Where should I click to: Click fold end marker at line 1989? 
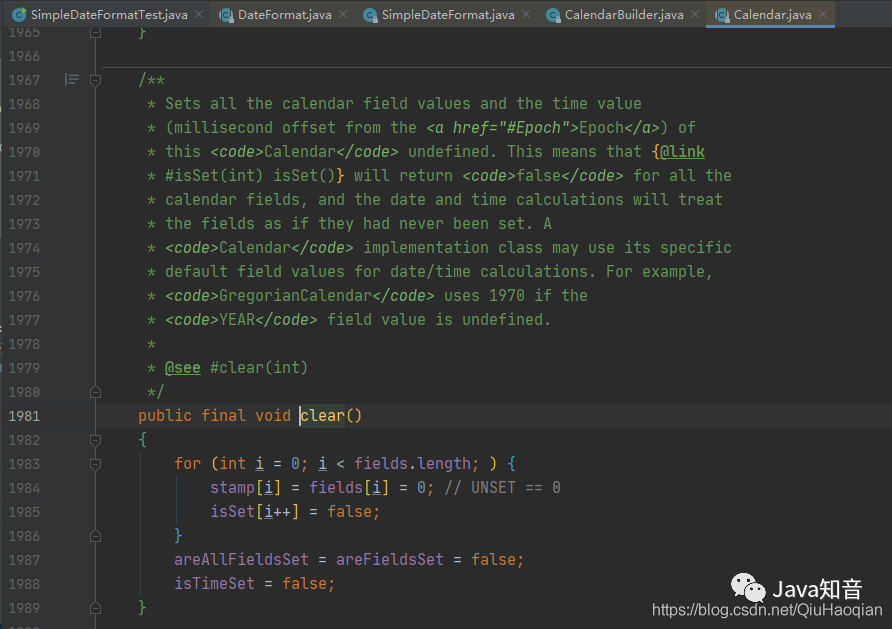(96, 608)
